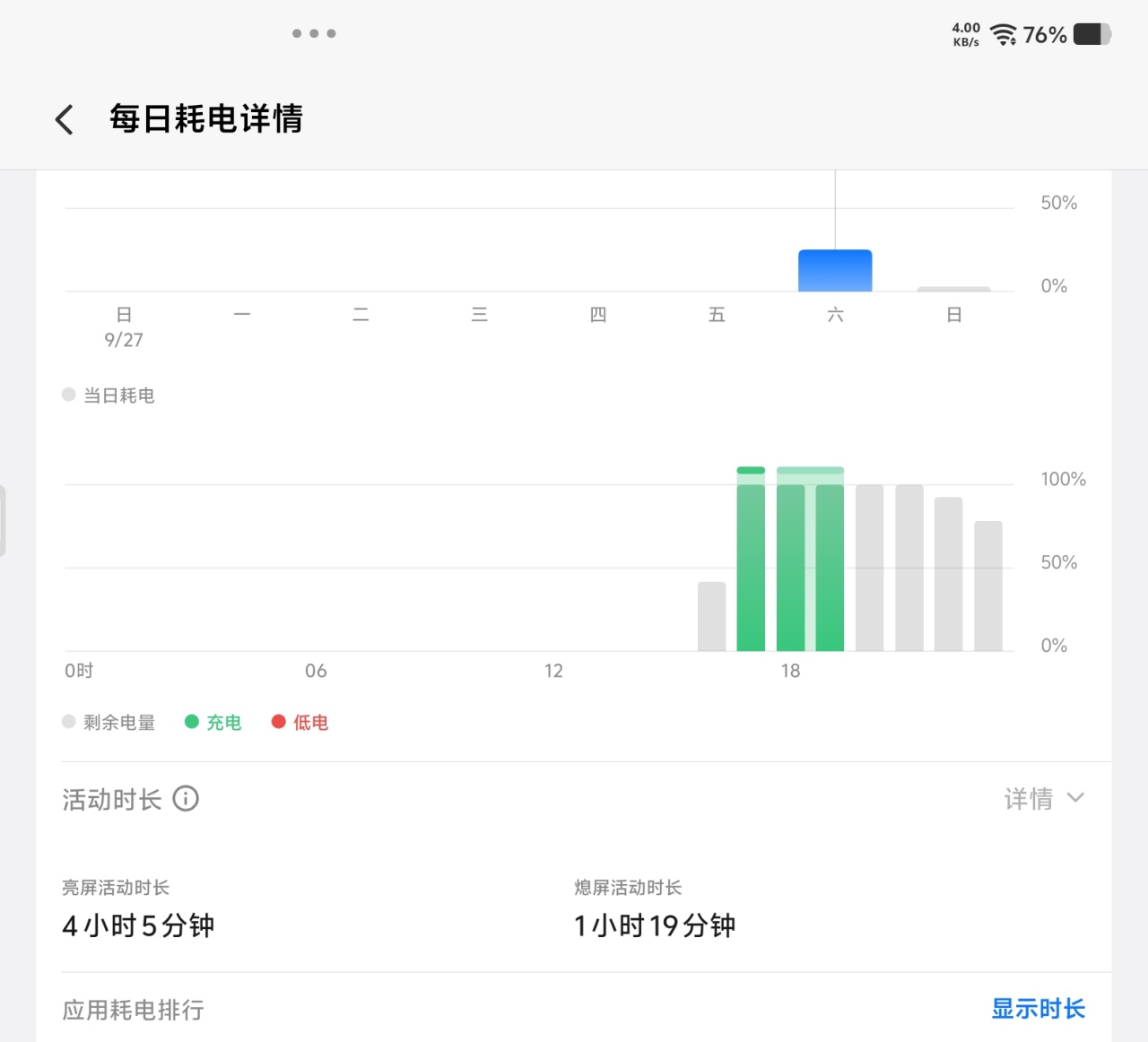Tap the first green charging bar
The height and width of the screenshot is (1042, 1148).
pos(751,559)
